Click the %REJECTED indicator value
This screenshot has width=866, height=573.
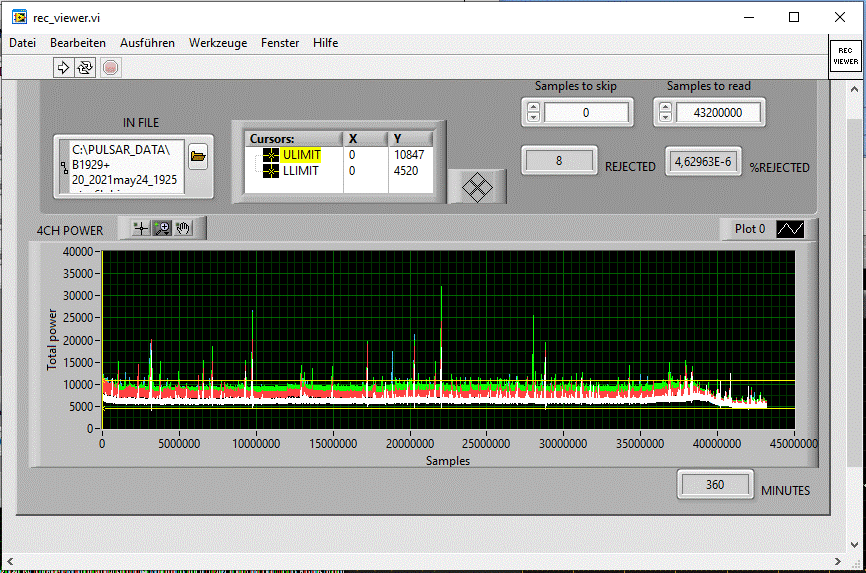click(703, 162)
